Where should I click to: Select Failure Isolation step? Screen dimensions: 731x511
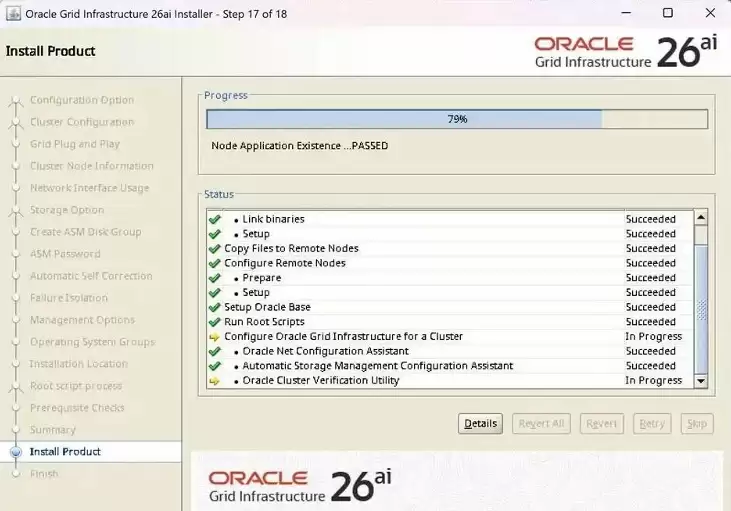click(69, 297)
